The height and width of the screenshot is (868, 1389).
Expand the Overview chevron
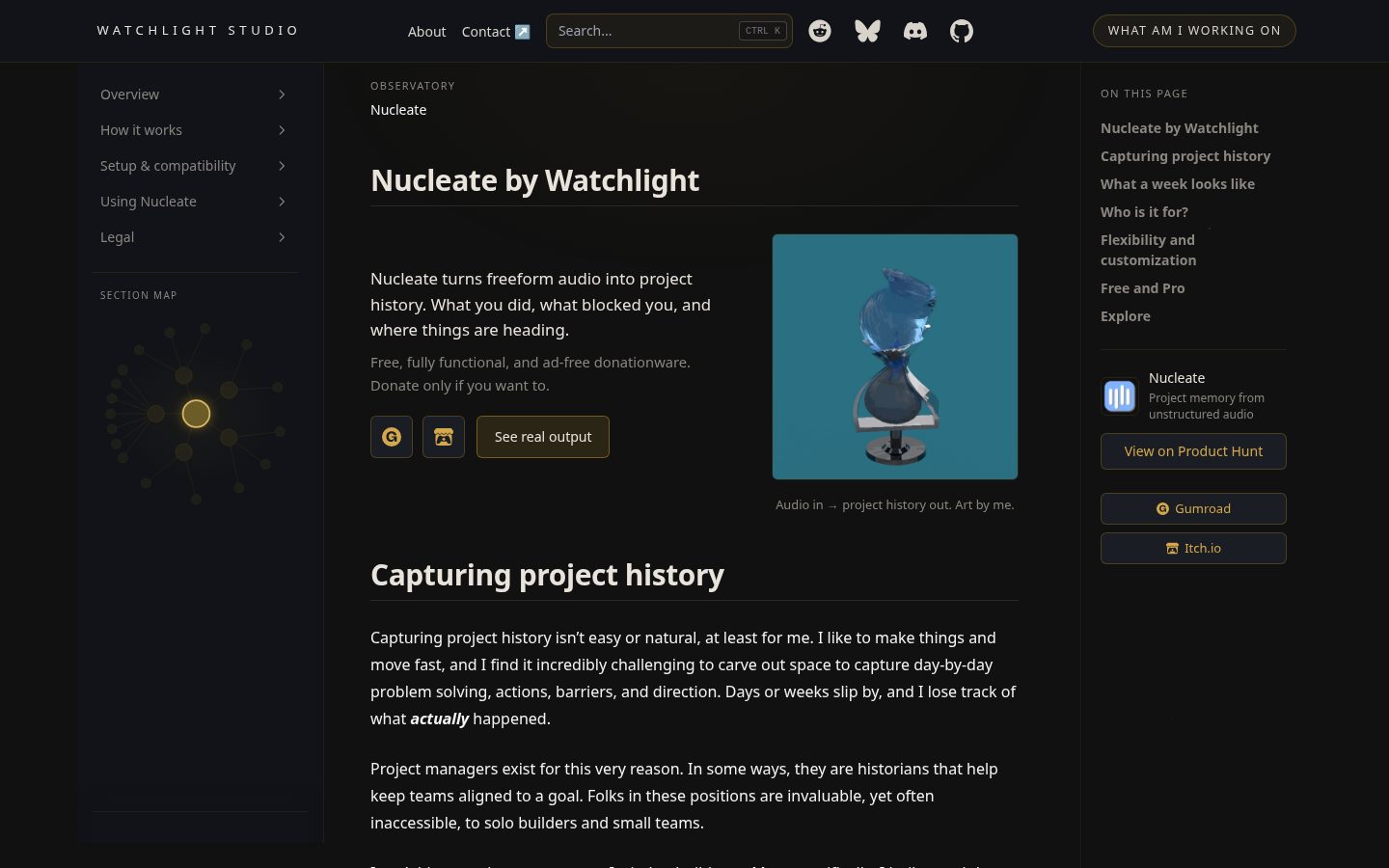click(282, 95)
